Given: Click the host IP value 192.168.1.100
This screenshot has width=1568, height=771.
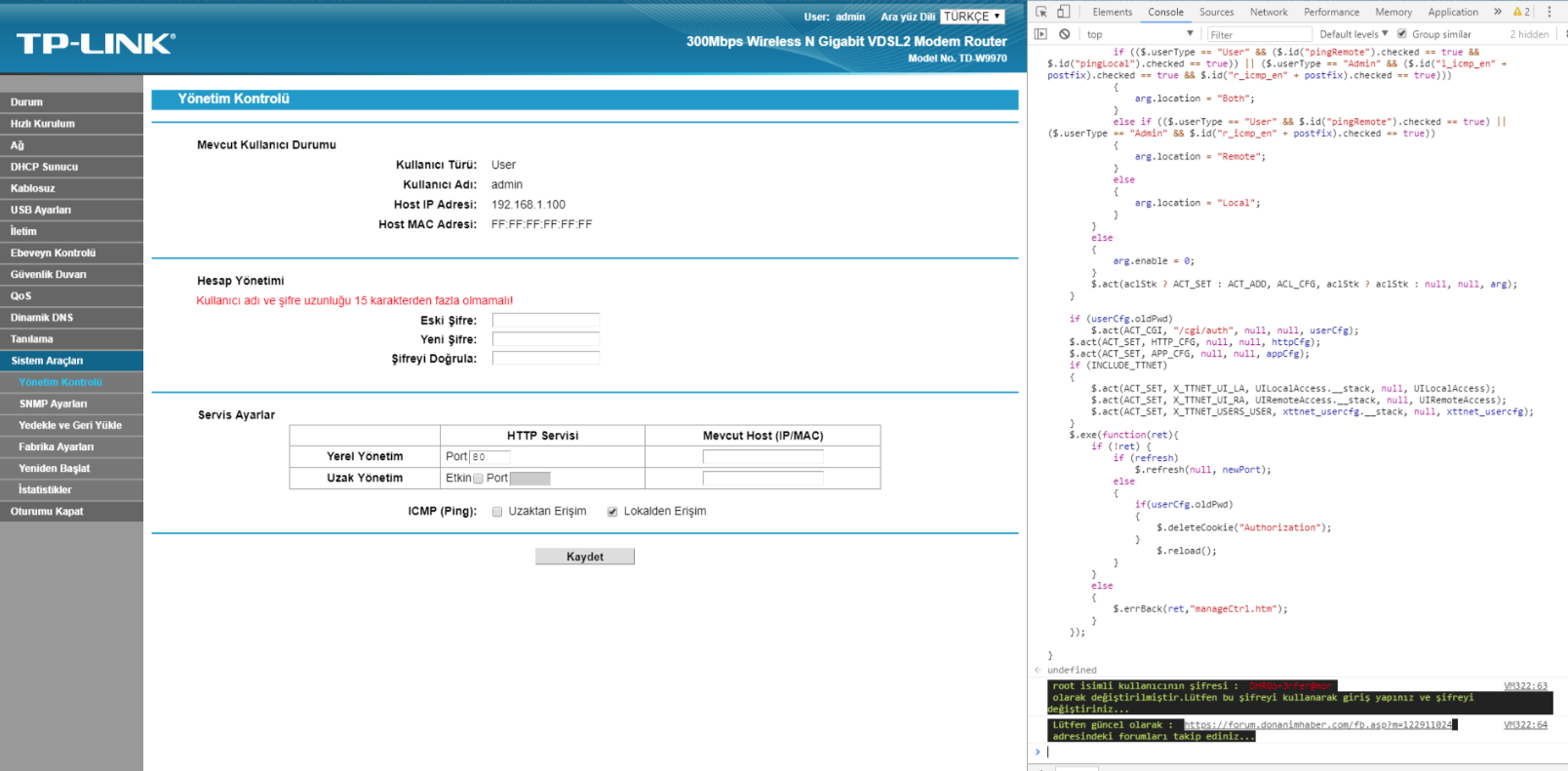Looking at the screenshot, I should (529, 205).
